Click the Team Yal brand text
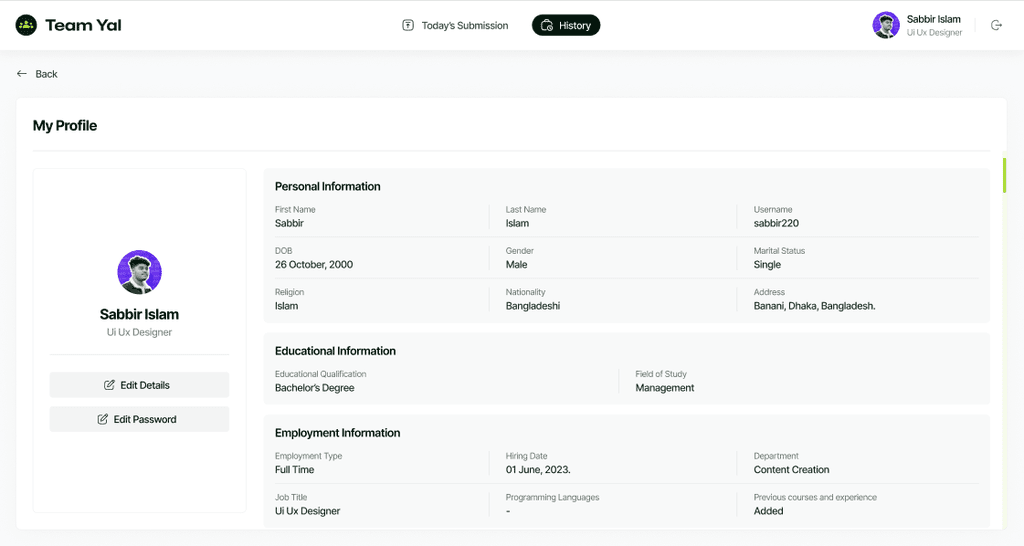 (83, 25)
